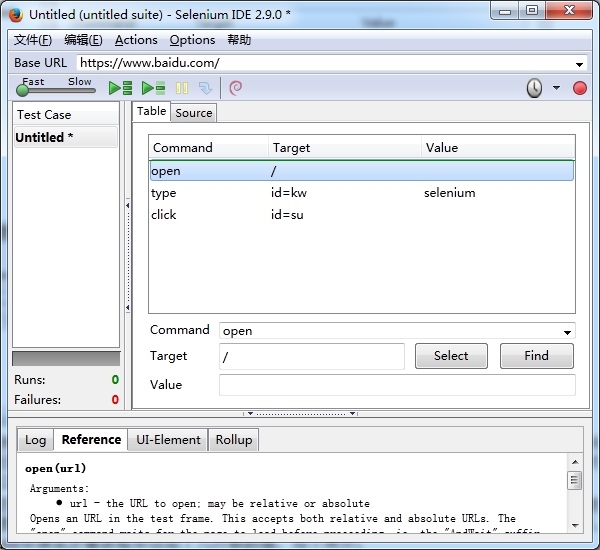Click the Select button for Target
Screen dimensions: 600x550
point(451,356)
